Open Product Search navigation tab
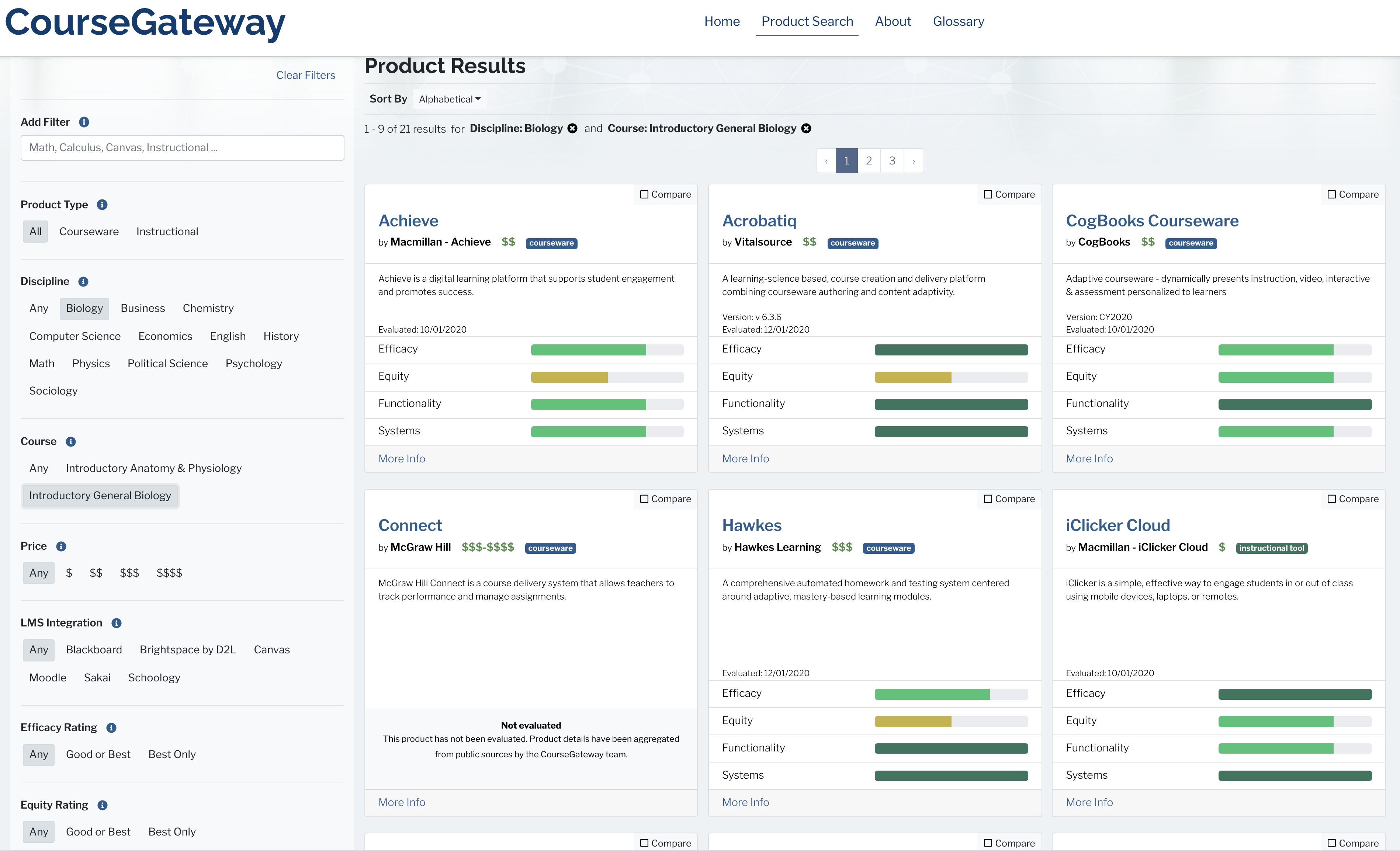The height and width of the screenshot is (851, 1400). pos(807,22)
